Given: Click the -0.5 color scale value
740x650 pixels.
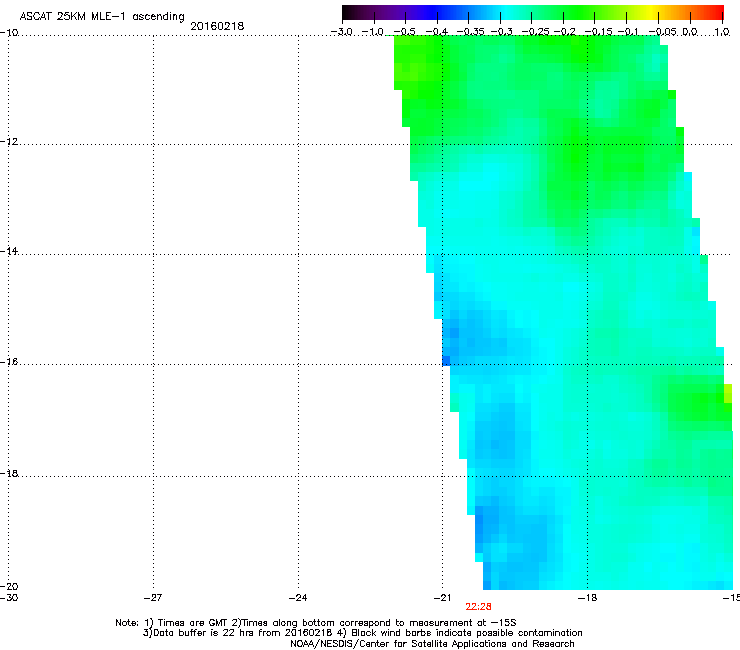Looking at the screenshot, I should (404, 32).
